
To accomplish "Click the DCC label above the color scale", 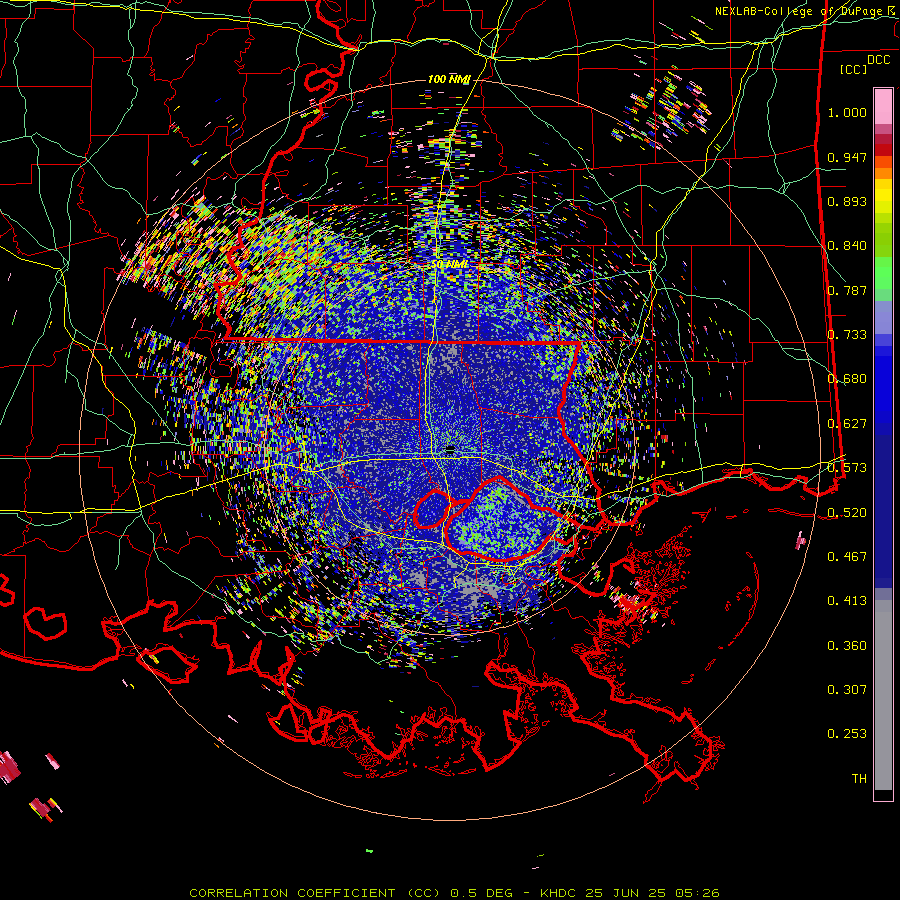I will pyautogui.click(x=878, y=60).
